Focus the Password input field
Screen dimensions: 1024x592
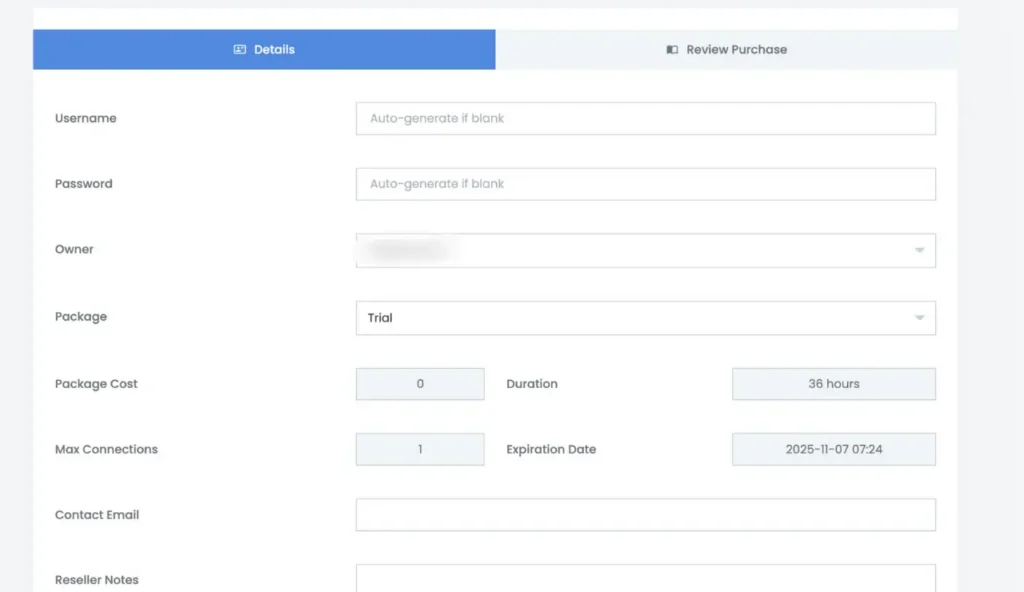click(645, 184)
